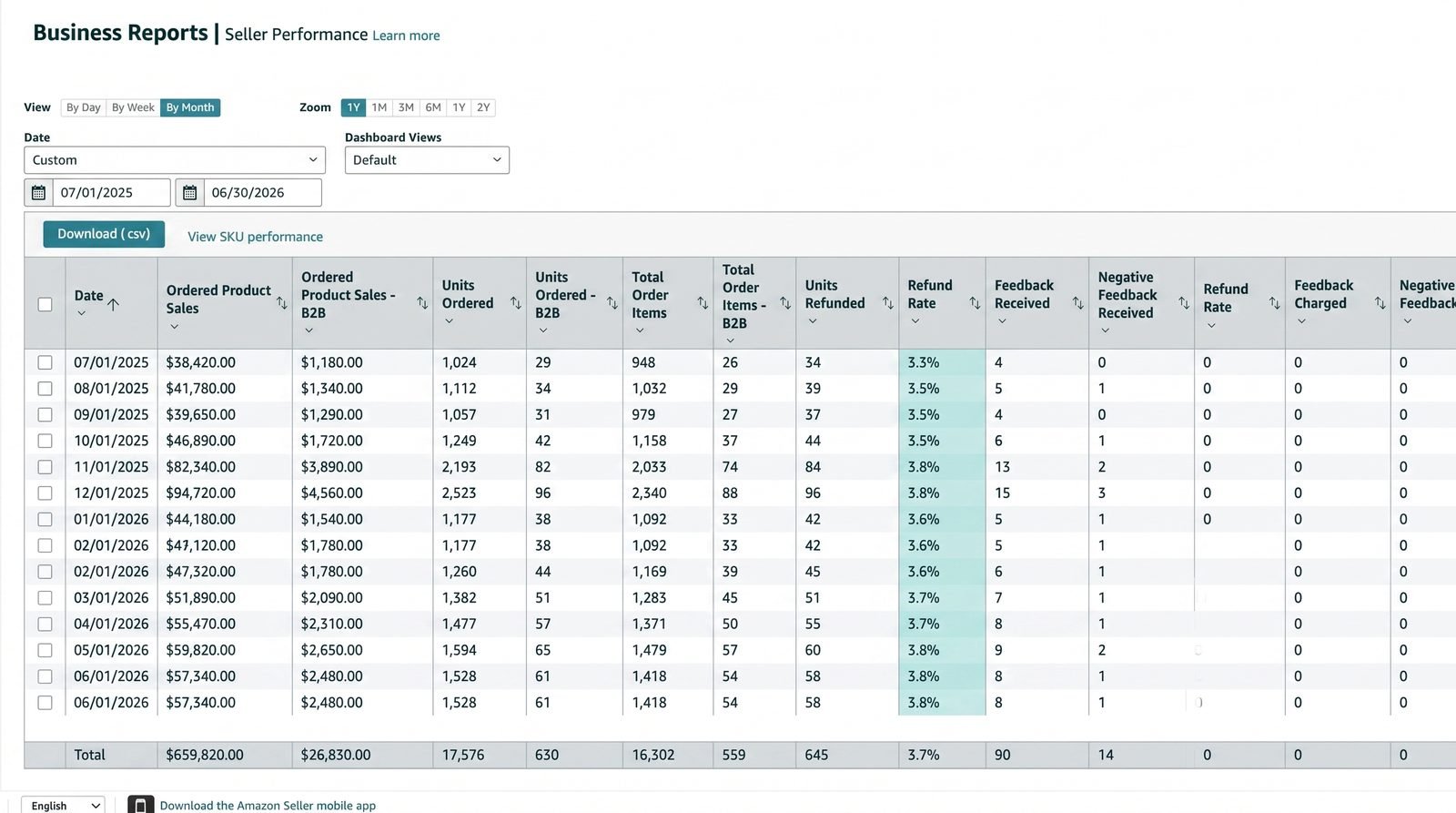Switch view to By Day

click(84, 107)
